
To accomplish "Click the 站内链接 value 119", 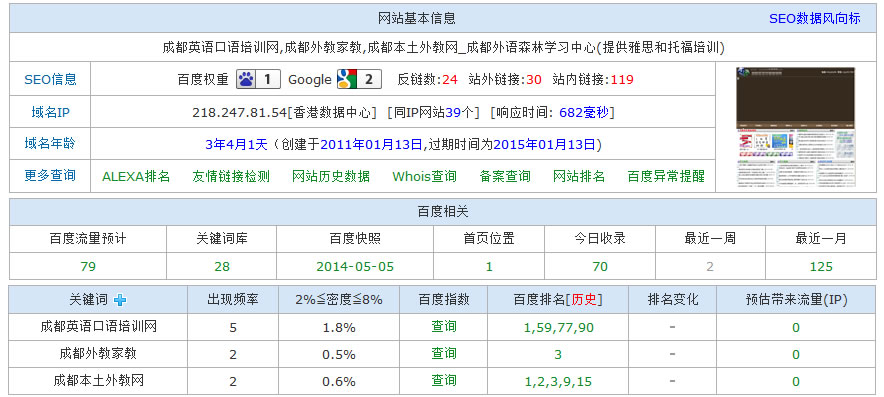I will tap(622, 80).
